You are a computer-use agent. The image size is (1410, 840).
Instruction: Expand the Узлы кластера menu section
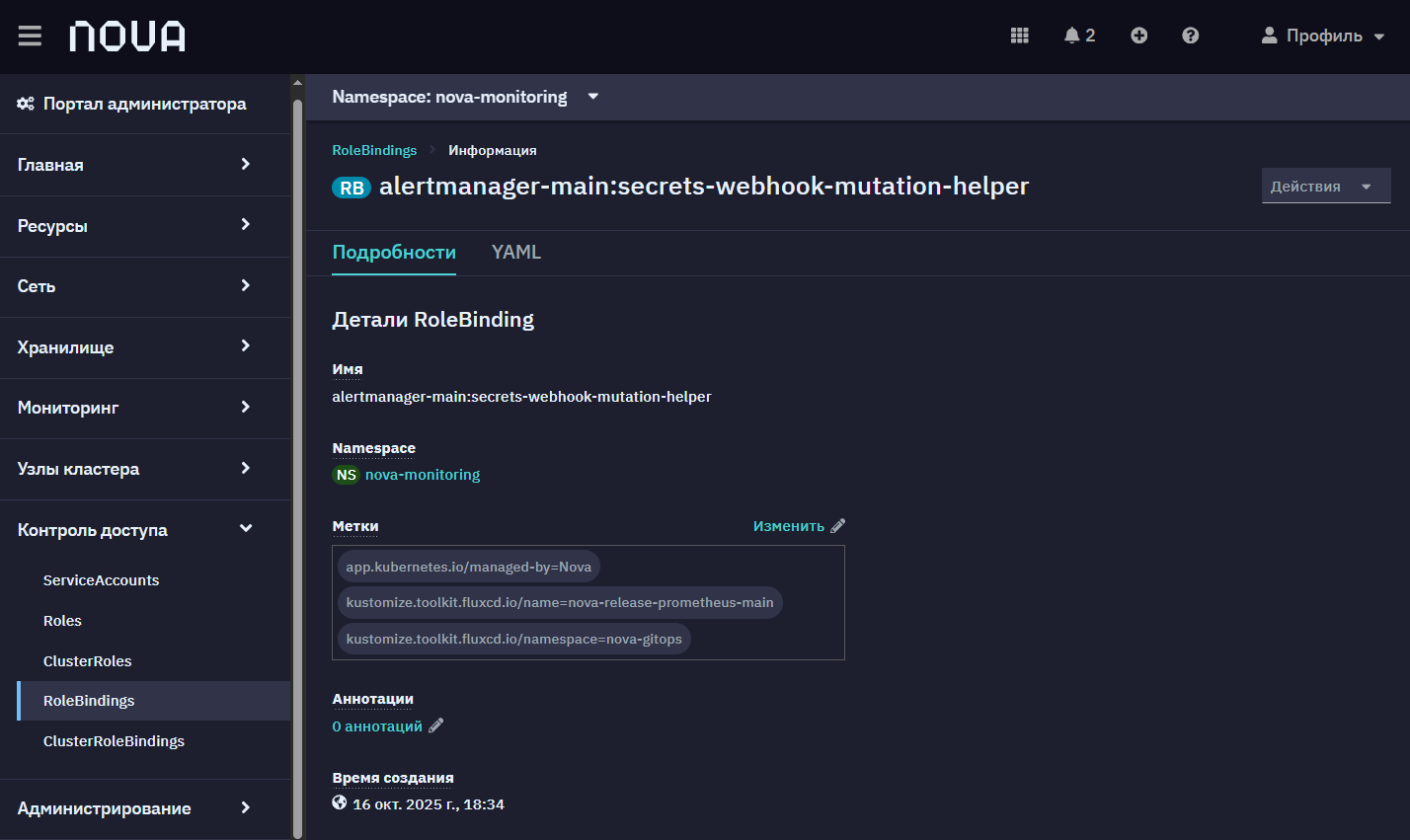(x=145, y=469)
